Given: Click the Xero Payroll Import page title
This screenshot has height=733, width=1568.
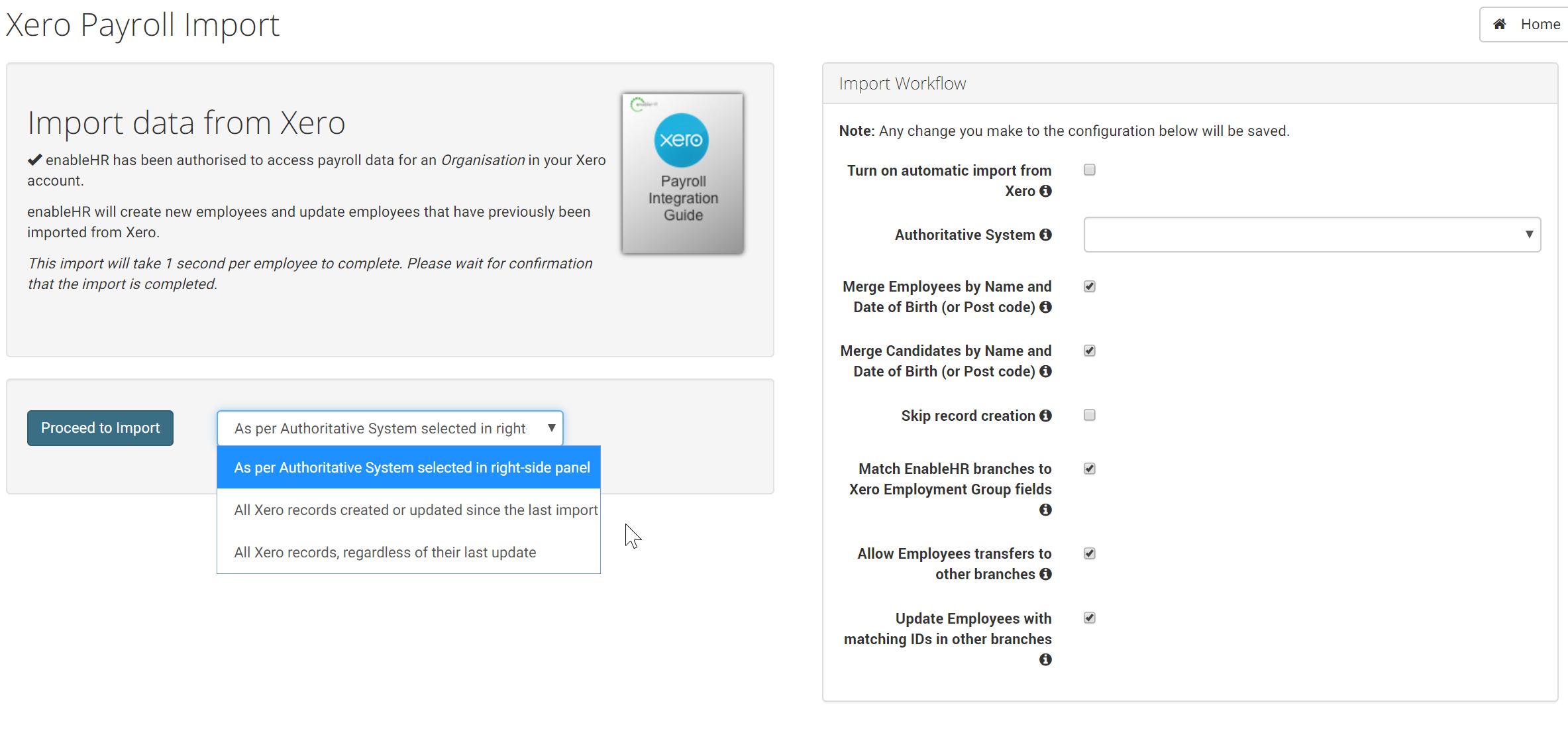Looking at the screenshot, I should pyautogui.click(x=142, y=25).
